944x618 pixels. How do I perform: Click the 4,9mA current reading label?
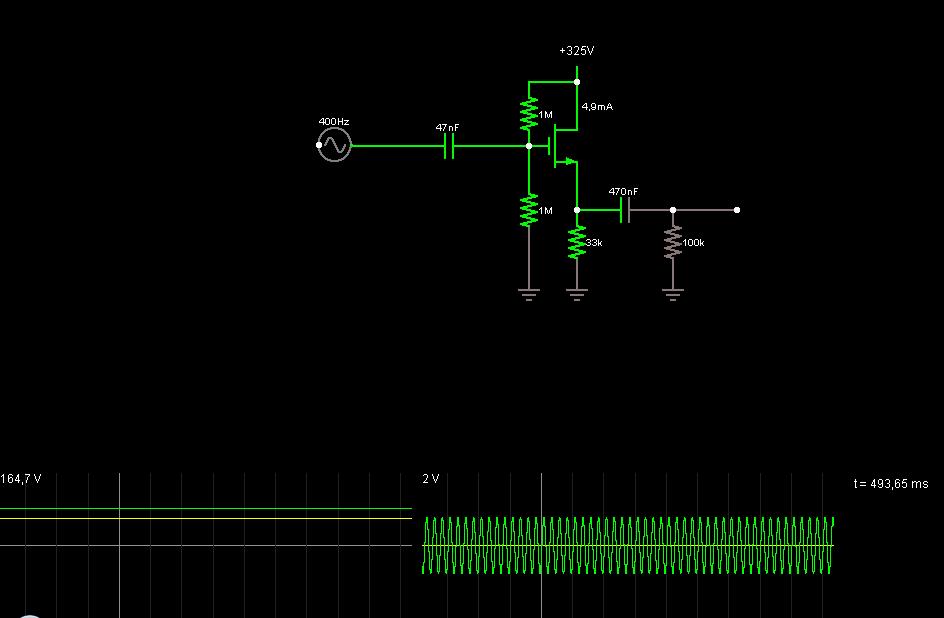pyautogui.click(x=597, y=106)
